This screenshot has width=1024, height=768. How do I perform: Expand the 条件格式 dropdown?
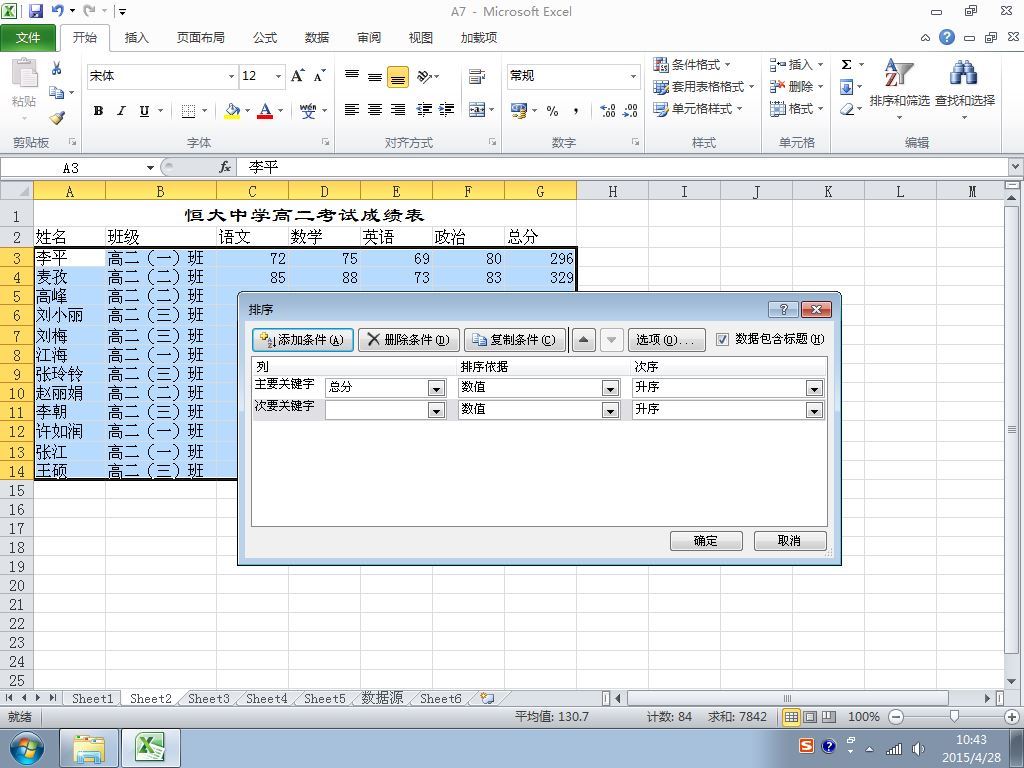728,65
